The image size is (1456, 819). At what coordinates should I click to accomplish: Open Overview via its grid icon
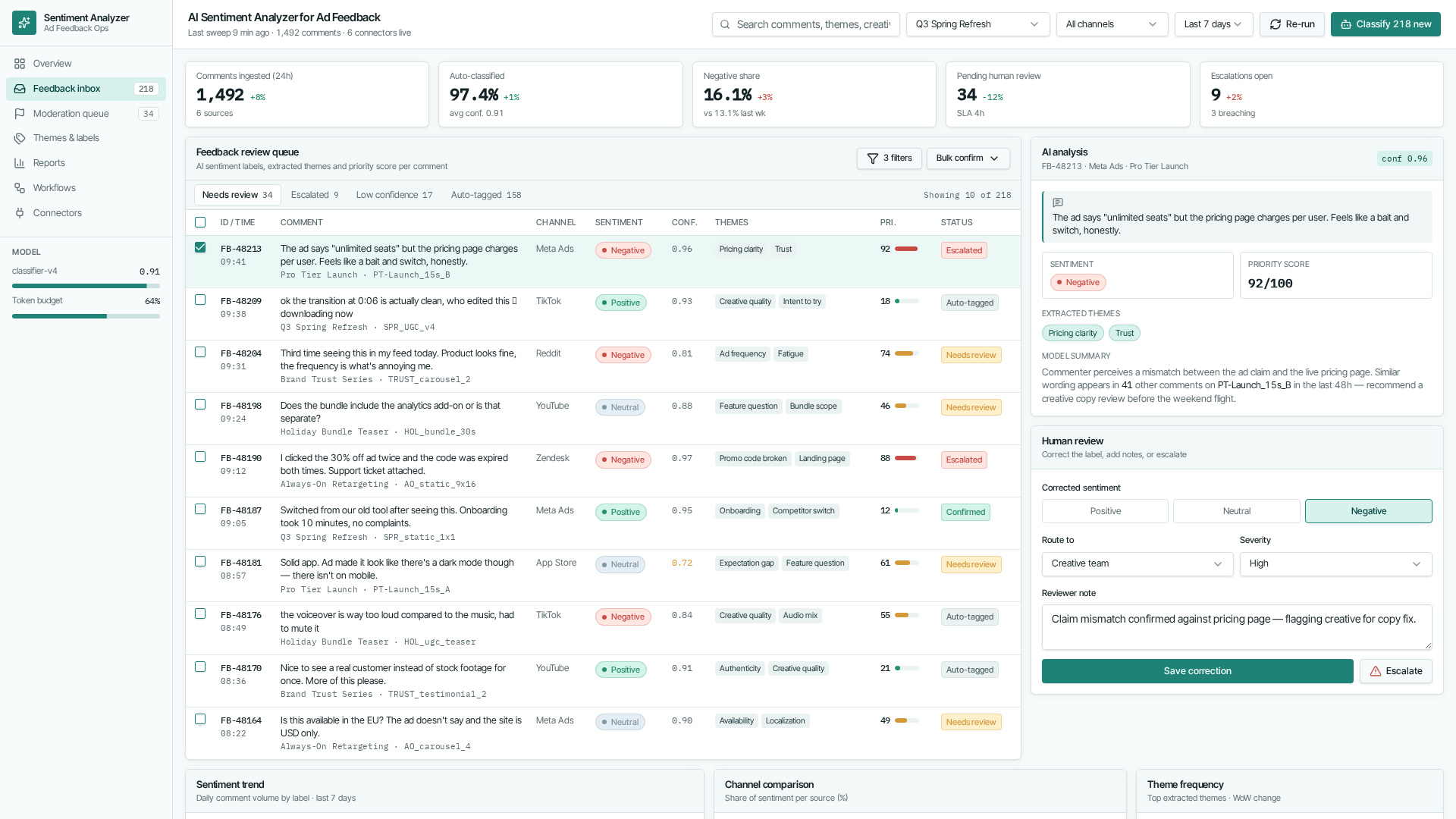[x=20, y=64]
